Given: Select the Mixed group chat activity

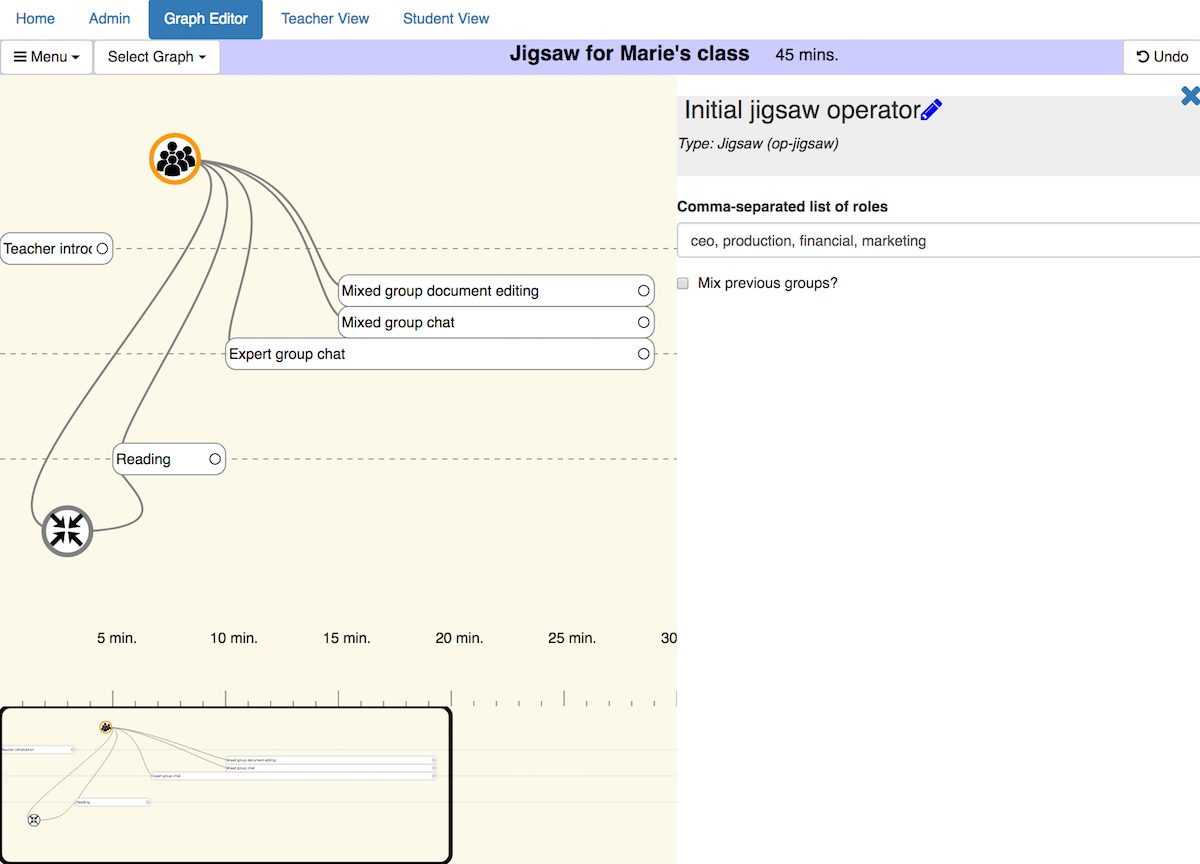Looking at the screenshot, I should (x=496, y=322).
